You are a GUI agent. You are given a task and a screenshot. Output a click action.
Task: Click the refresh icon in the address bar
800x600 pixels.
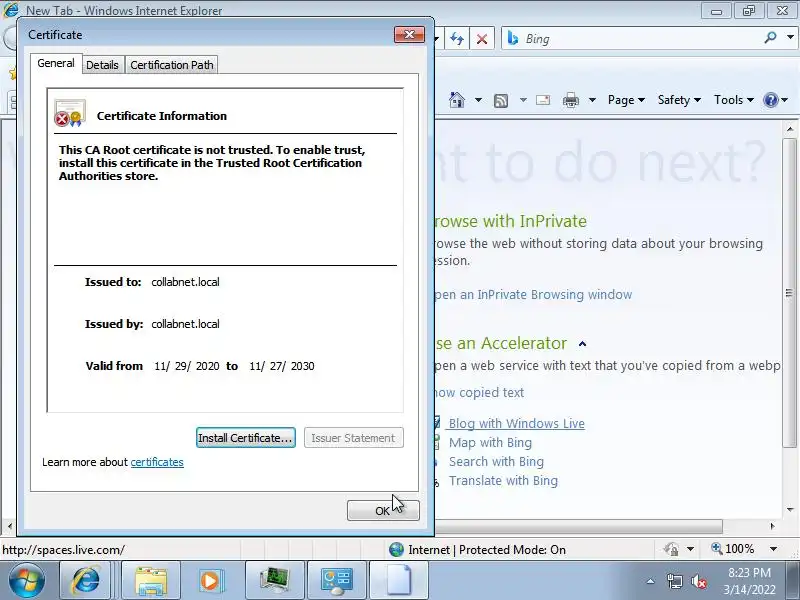coord(457,39)
